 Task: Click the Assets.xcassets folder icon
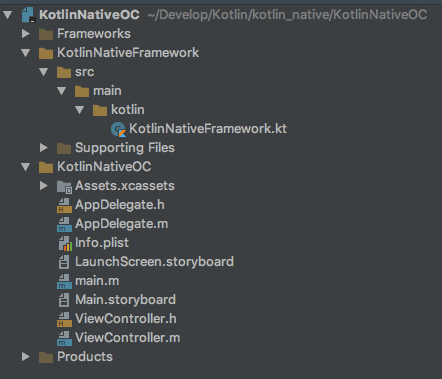64,187
